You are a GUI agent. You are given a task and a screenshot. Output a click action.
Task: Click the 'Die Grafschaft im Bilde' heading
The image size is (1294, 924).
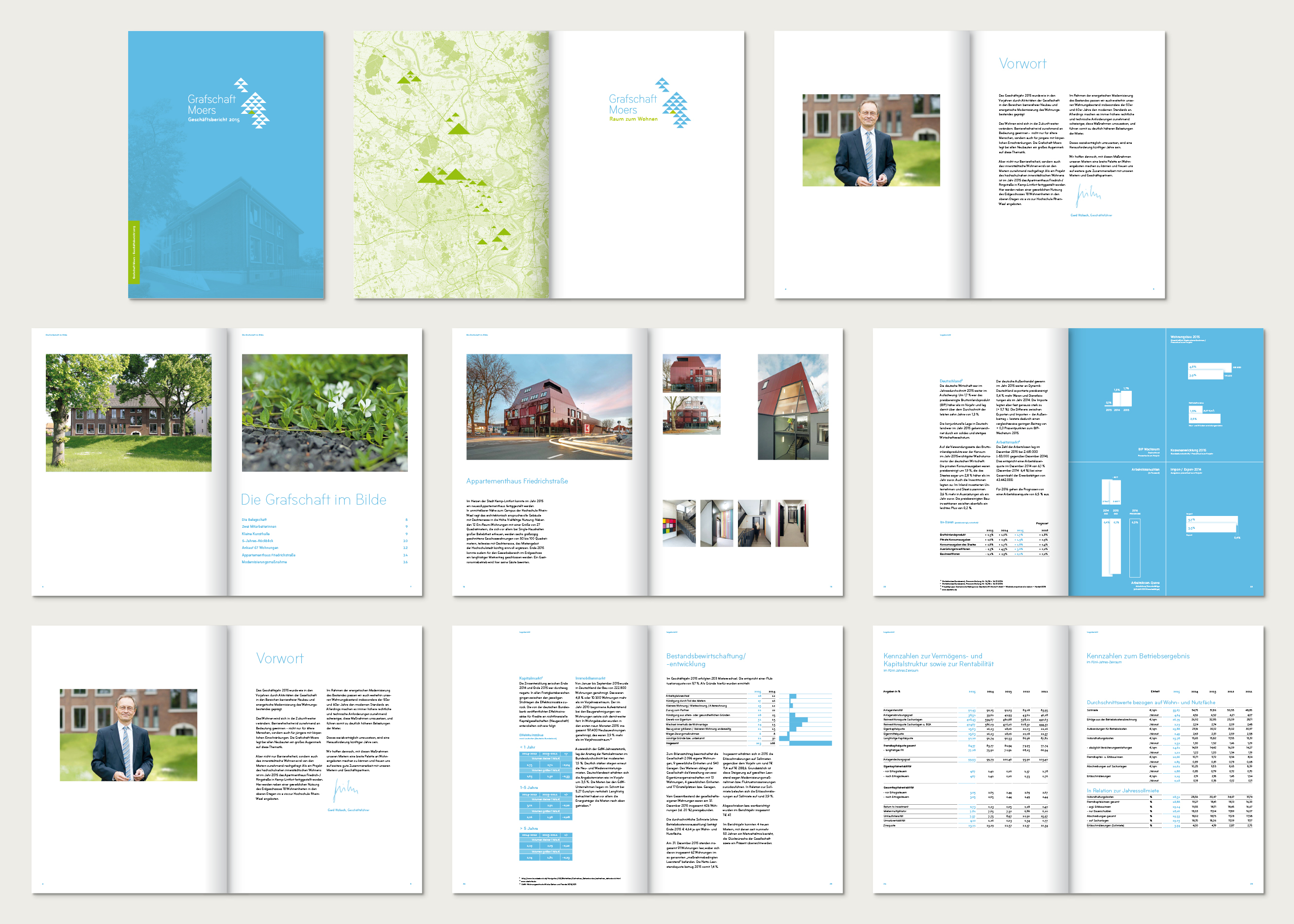[x=313, y=500]
